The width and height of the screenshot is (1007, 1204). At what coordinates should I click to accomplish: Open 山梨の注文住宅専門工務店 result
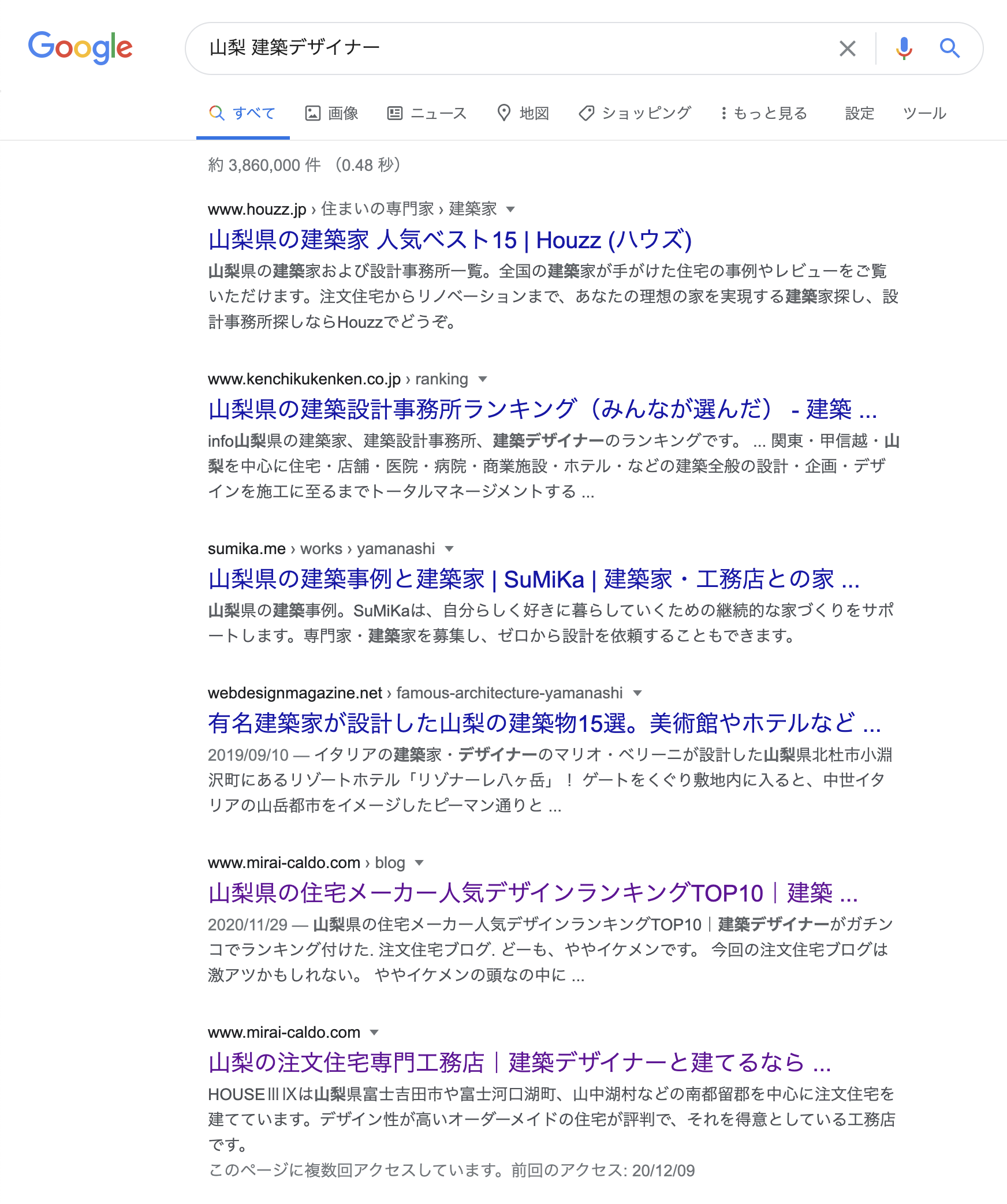[x=520, y=1063]
